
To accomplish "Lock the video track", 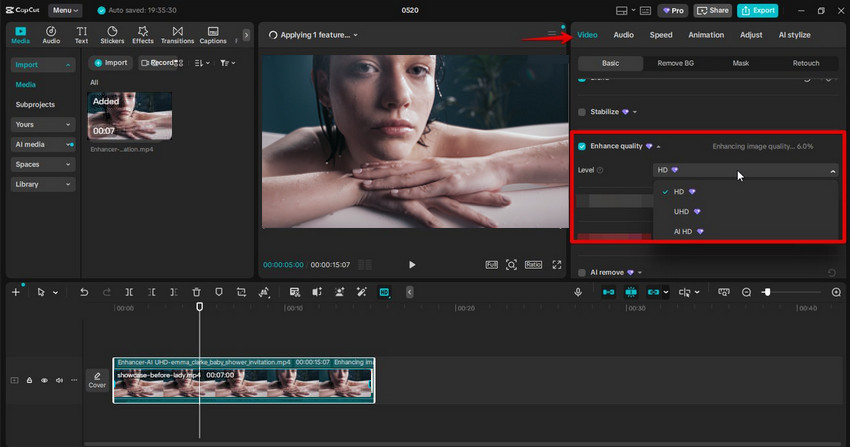I will pyautogui.click(x=29, y=380).
